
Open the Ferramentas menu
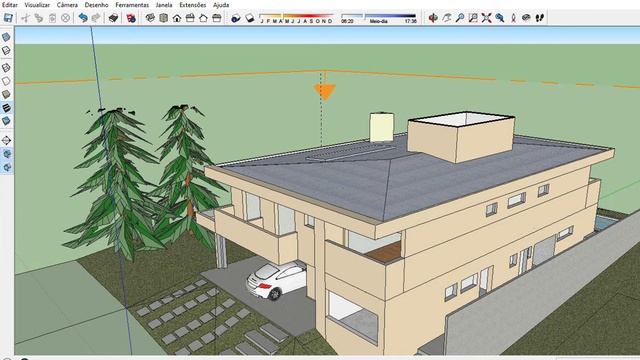point(132,5)
